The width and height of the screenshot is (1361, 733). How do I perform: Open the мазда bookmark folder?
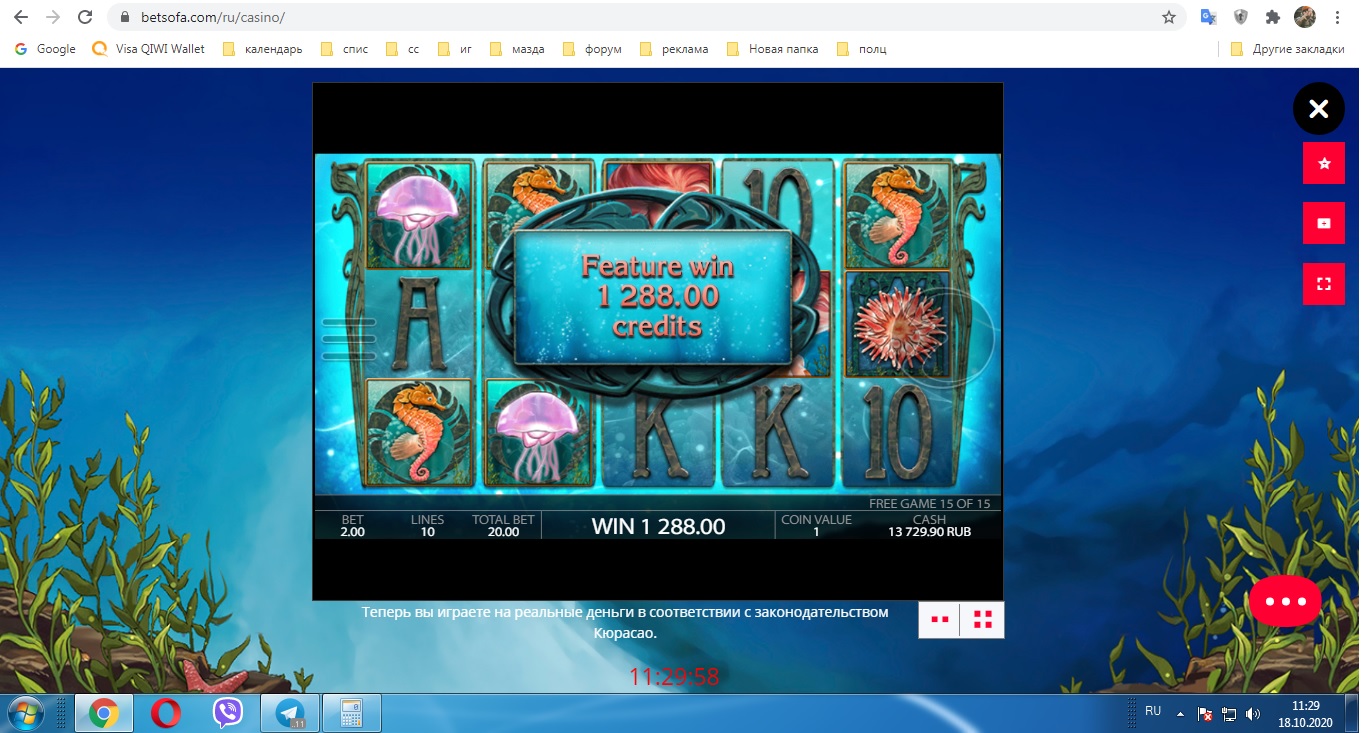[517, 49]
